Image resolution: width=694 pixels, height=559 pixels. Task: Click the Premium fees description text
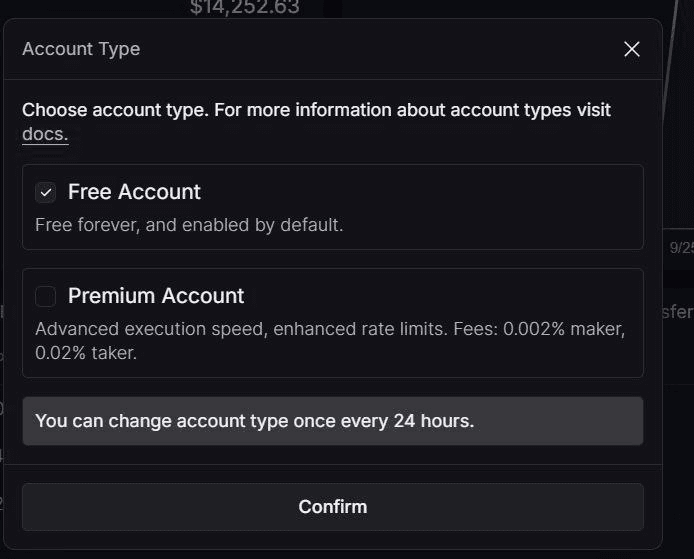330,340
